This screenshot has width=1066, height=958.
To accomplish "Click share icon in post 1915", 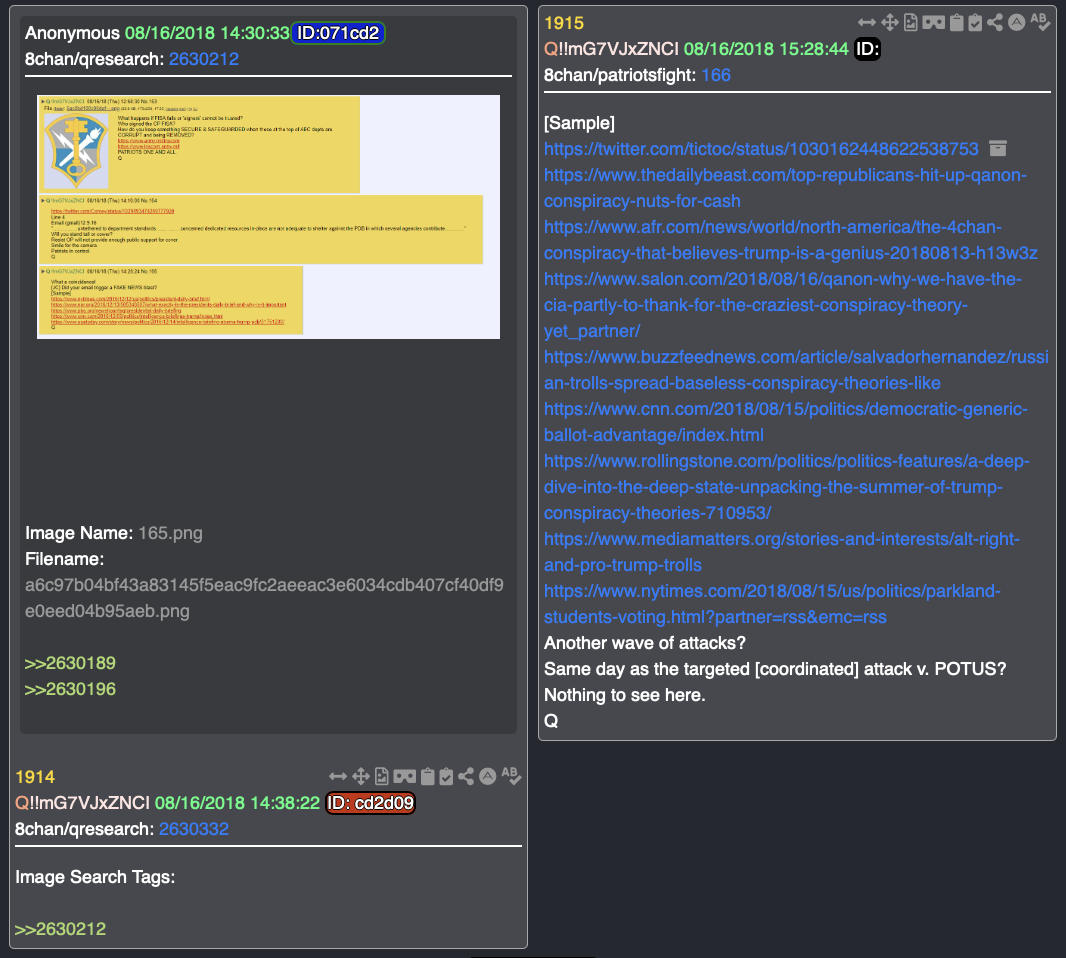I will tap(995, 22).
